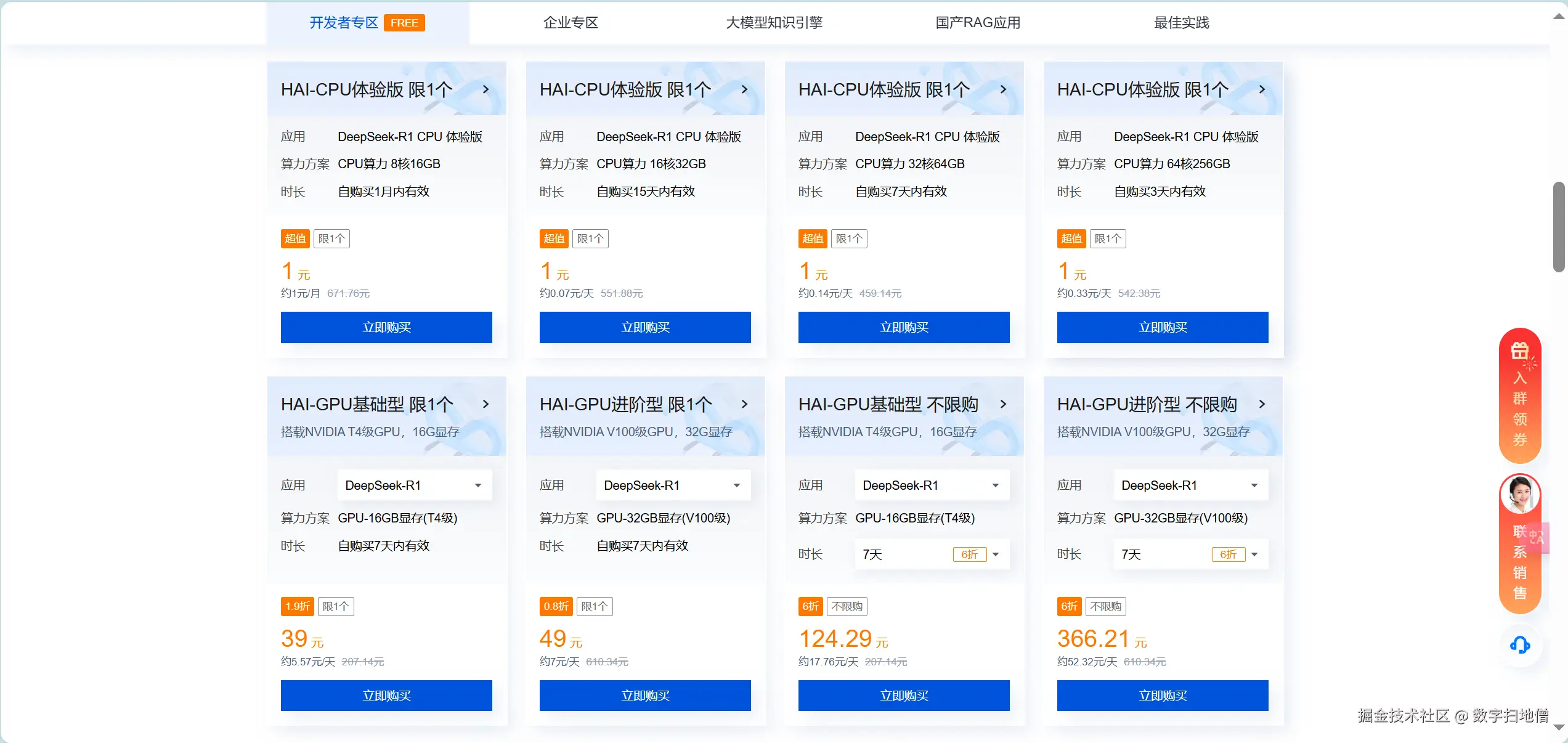Open 时长 7天 dropdown in HAI-GPU进阶型 不限购
This screenshot has width=1568, height=743.
pos(1191,554)
